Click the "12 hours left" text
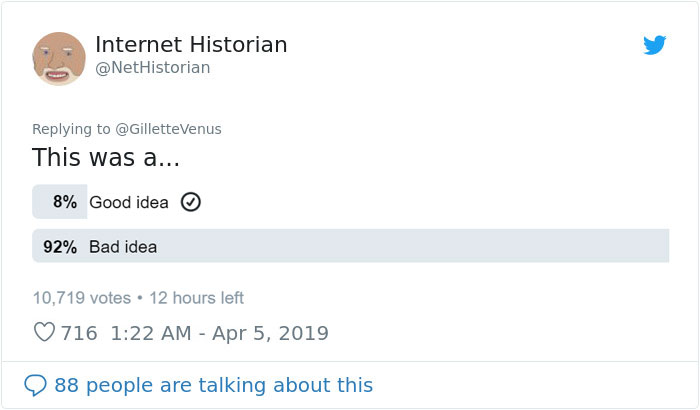This screenshot has width=700, height=410. coord(196,297)
